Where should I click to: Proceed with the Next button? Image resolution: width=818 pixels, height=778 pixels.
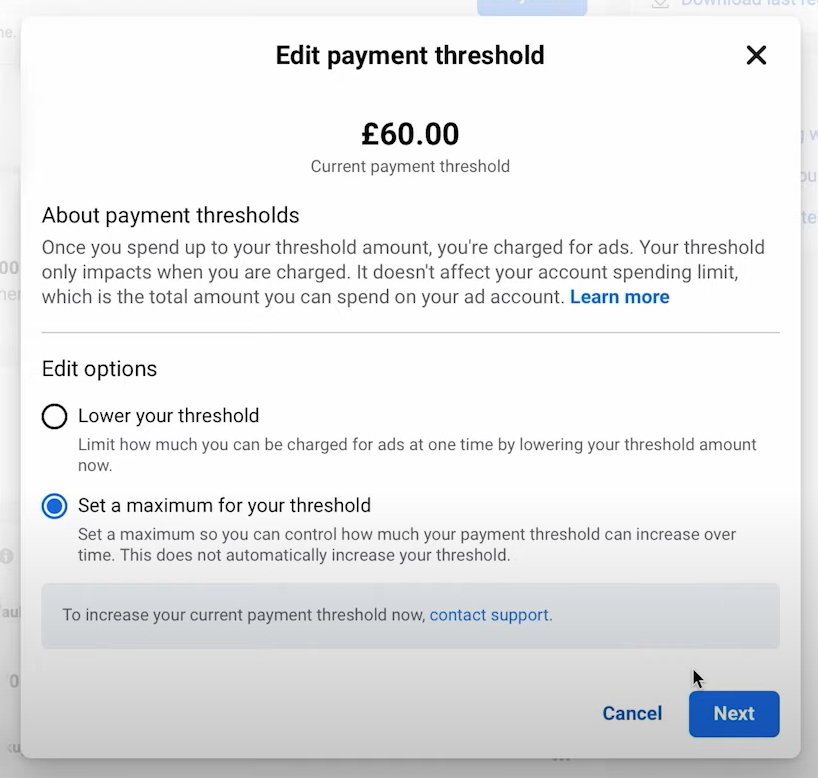point(733,714)
